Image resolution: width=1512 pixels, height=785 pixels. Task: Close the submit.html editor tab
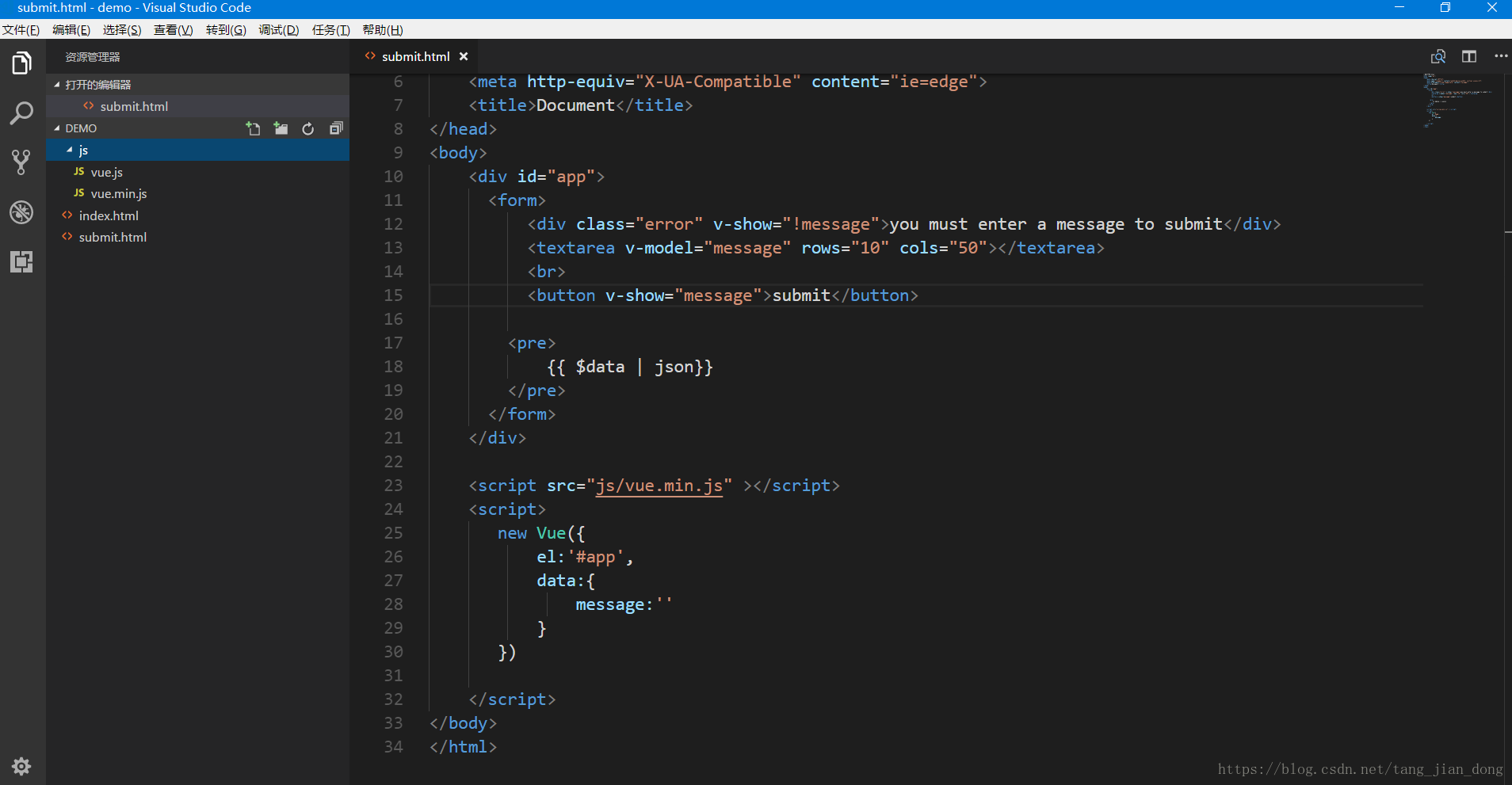[464, 56]
